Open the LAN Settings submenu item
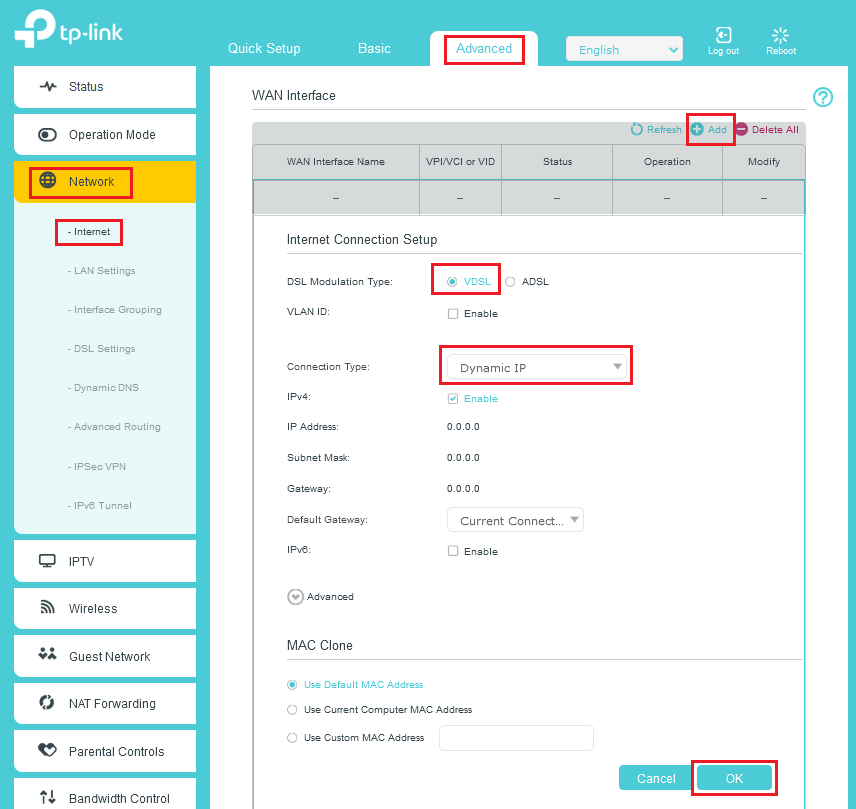This screenshot has width=856, height=809. [102, 271]
